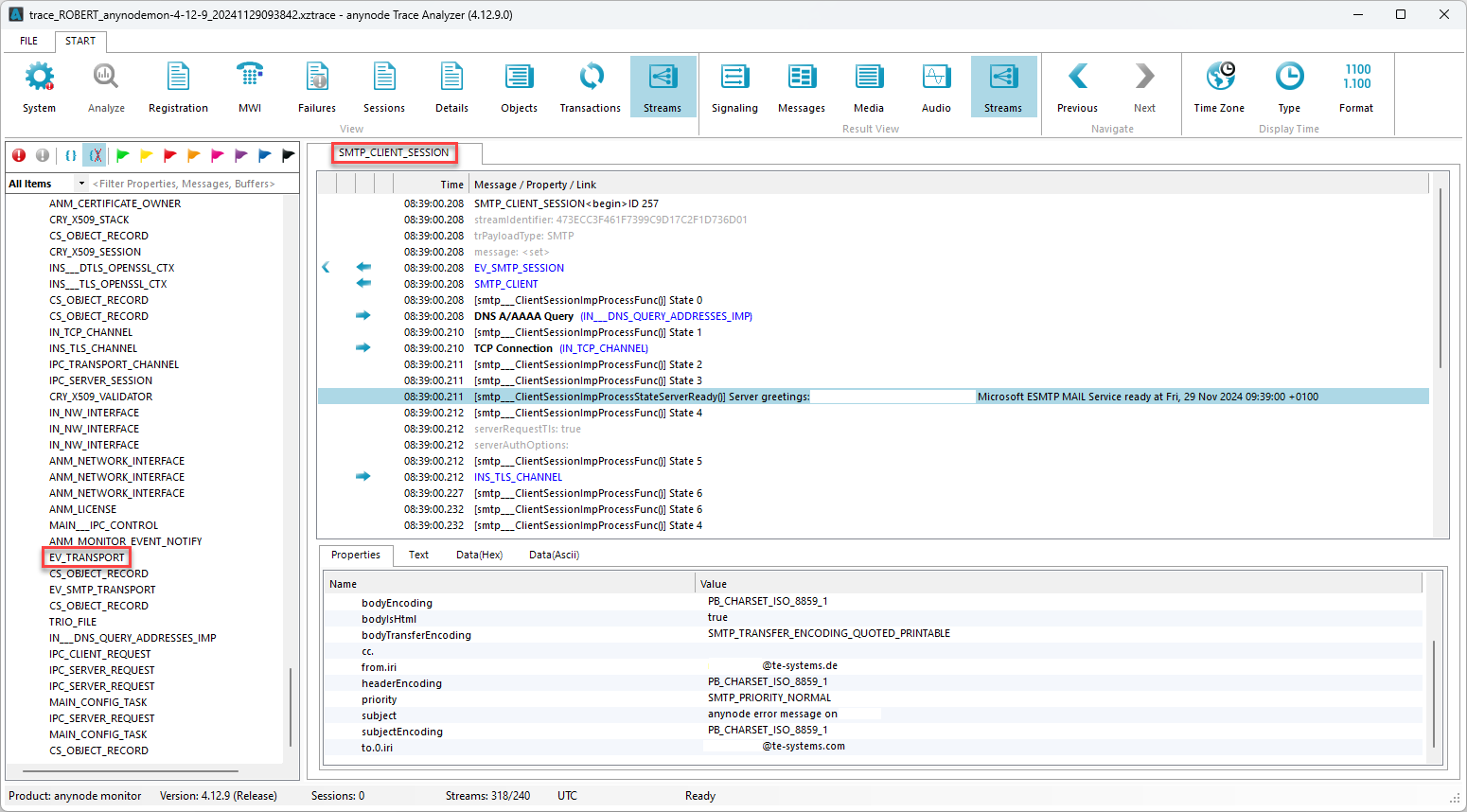Toggle the red error filter
Image resolution: width=1467 pixels, height=812 pixels.
click(18, 154)
